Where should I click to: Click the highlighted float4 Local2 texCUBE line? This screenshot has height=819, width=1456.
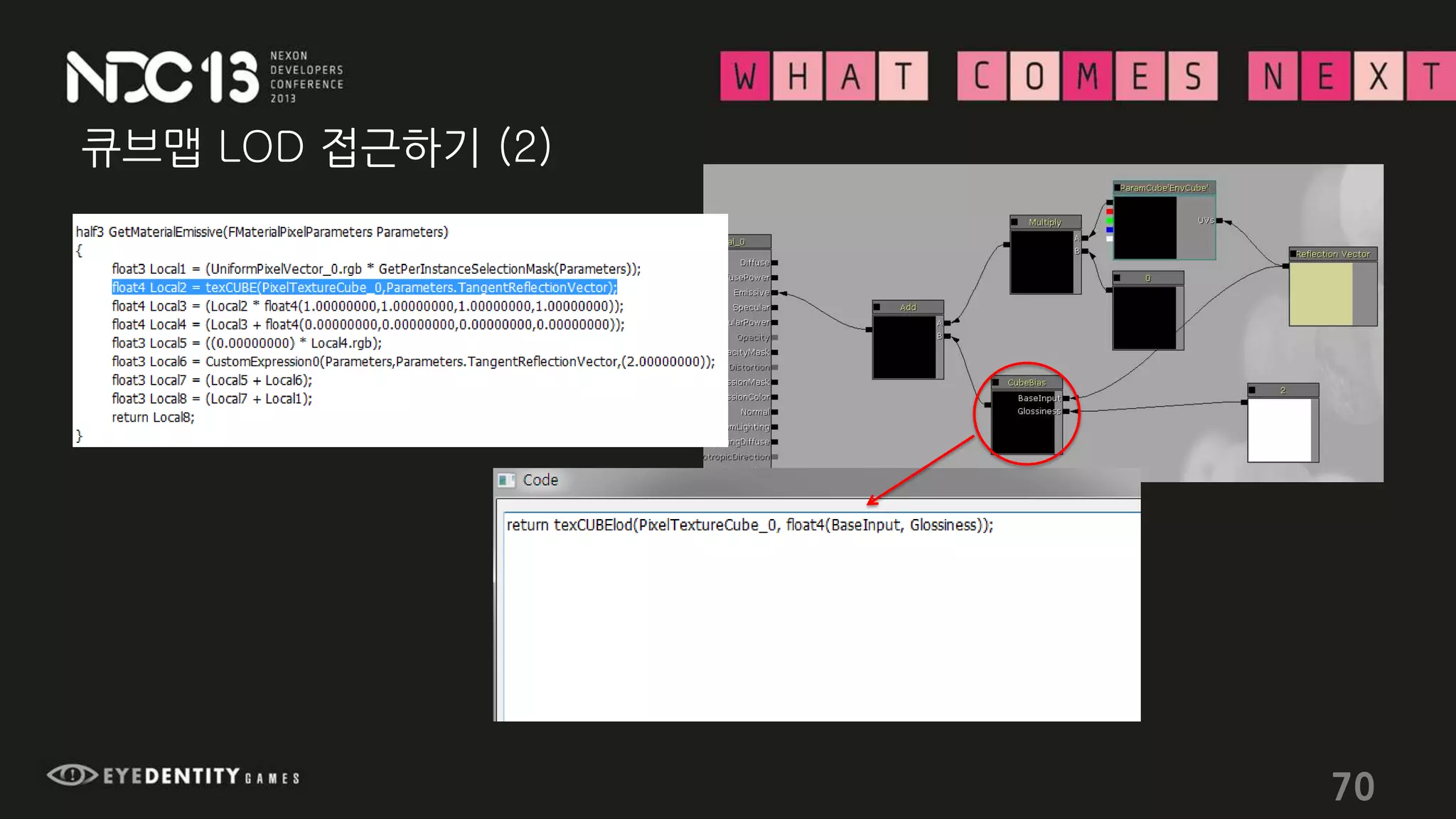364,287
